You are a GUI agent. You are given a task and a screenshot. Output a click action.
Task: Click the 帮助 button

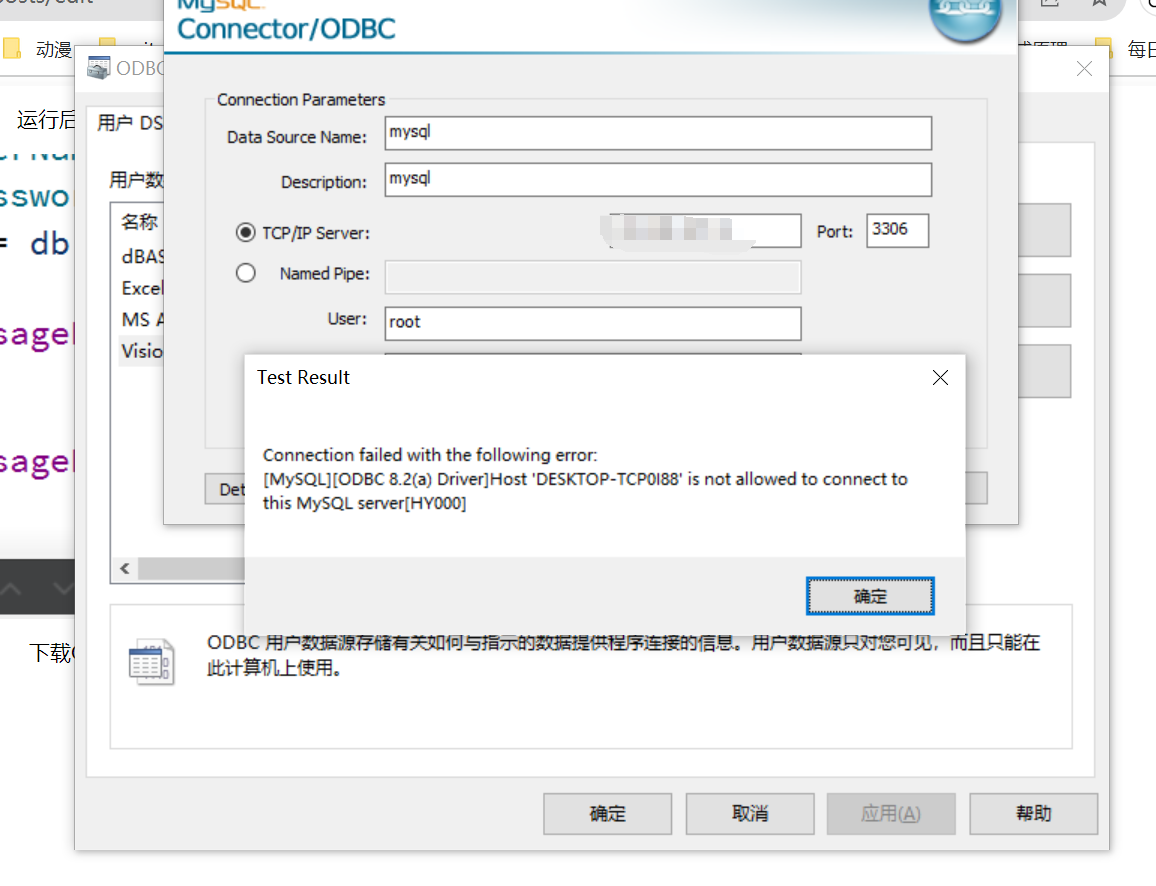tap(1034, 814)
